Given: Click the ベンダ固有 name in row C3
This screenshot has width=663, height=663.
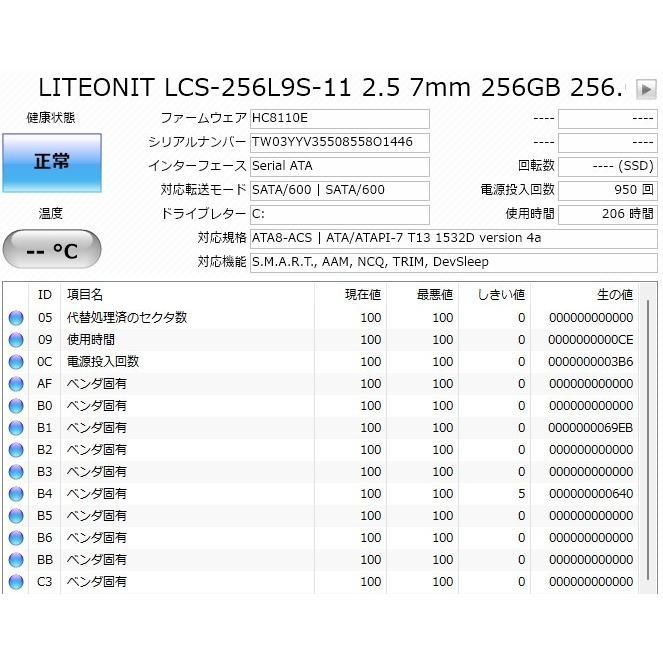Looking at the screenshot, I should (97, 582).
